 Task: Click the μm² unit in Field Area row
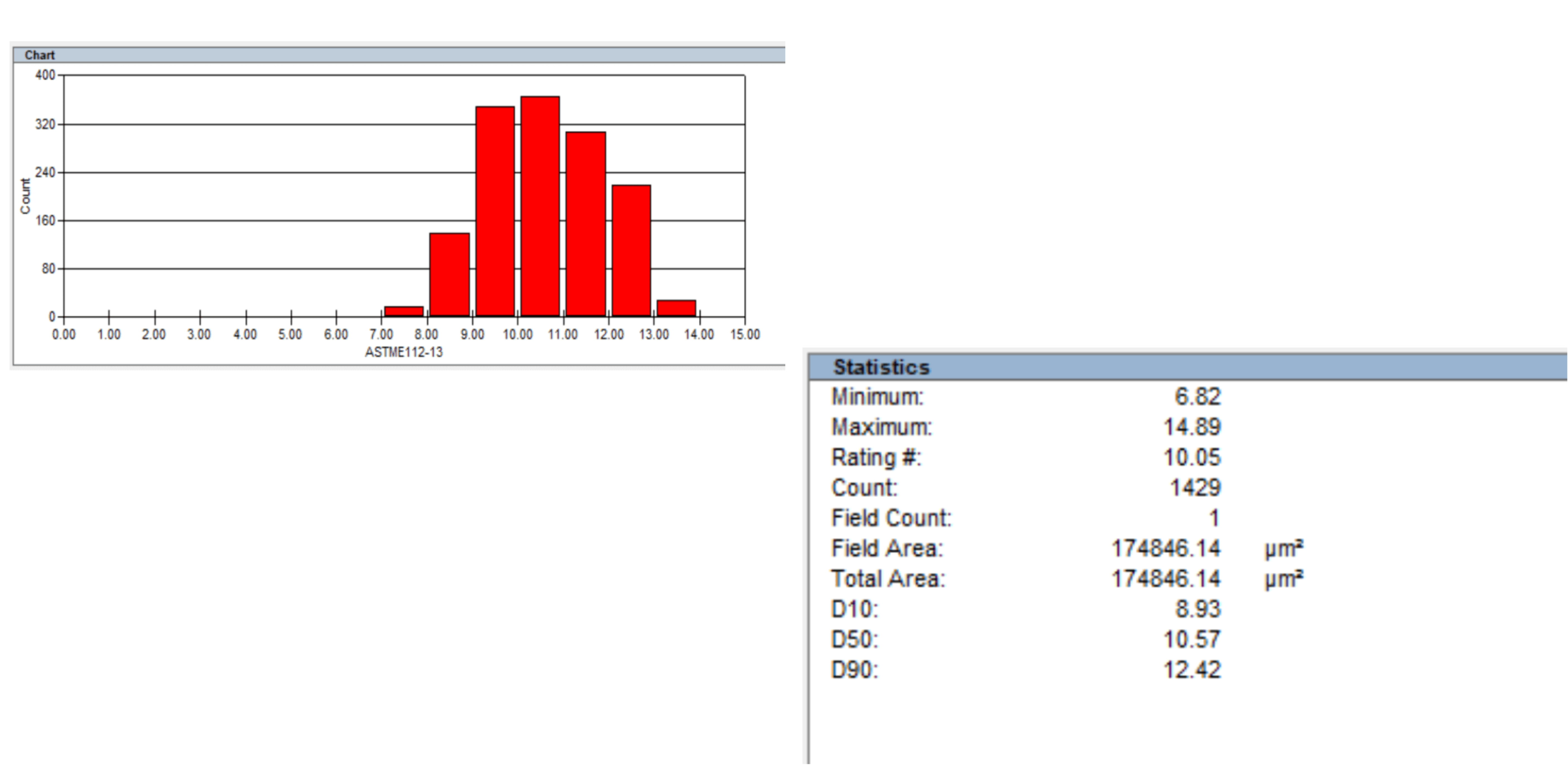click(x=1284, y=549)
